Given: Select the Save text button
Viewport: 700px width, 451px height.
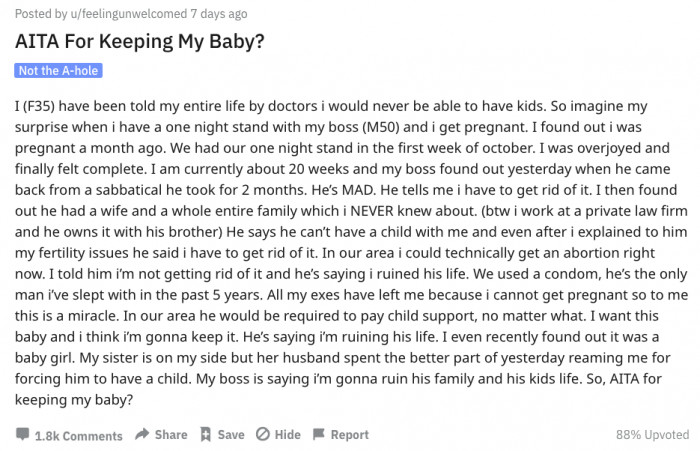Looking at the screenshot, I should [x=231, y=435].
